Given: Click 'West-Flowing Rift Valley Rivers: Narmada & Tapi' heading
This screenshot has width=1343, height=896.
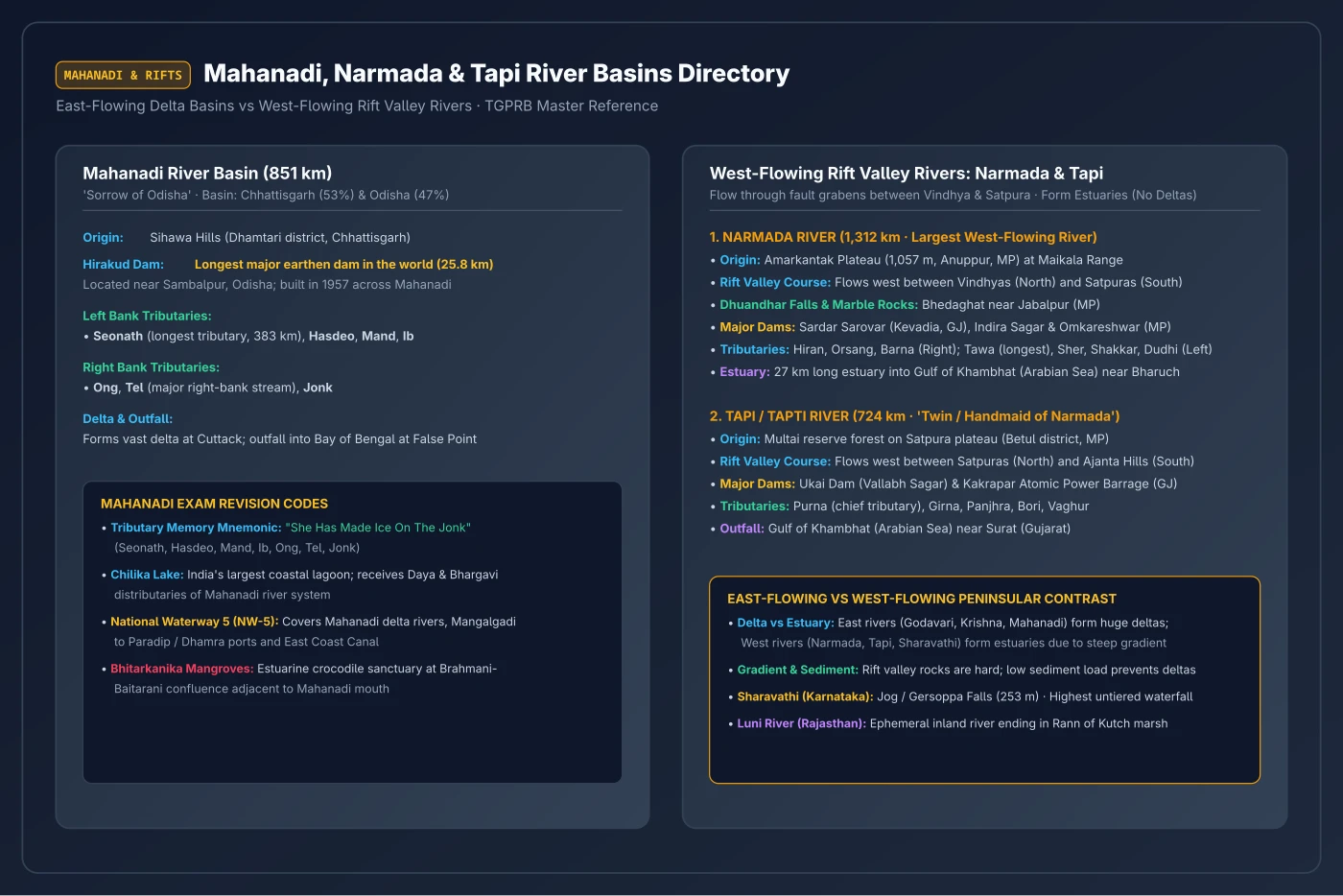Looking at the screenshot, I should (907, 173).
